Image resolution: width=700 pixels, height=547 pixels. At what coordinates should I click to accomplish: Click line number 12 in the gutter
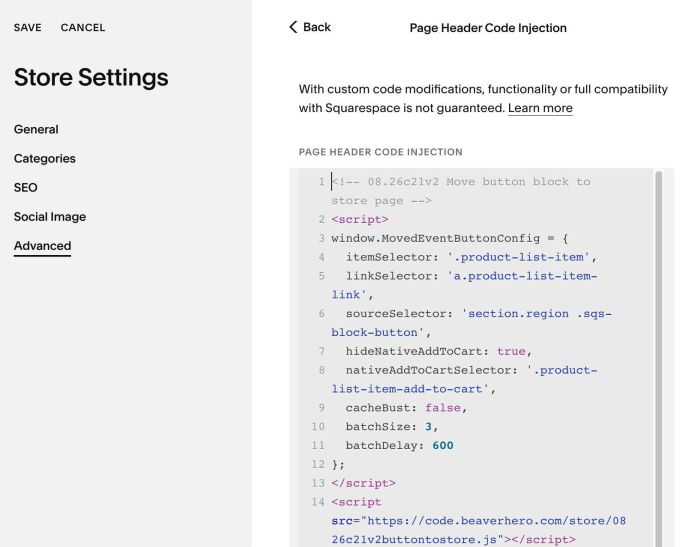(x=318, y=464)
